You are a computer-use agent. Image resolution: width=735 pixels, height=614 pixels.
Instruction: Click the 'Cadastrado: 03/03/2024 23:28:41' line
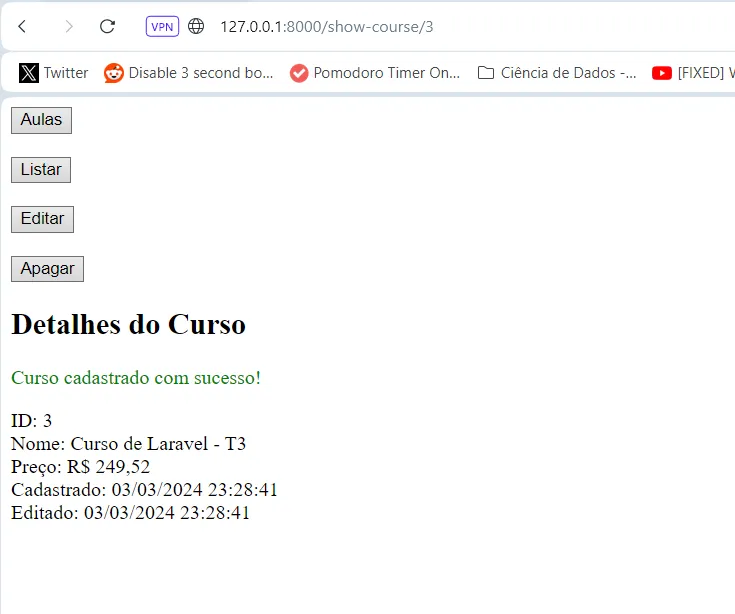(x=144, y=490)
